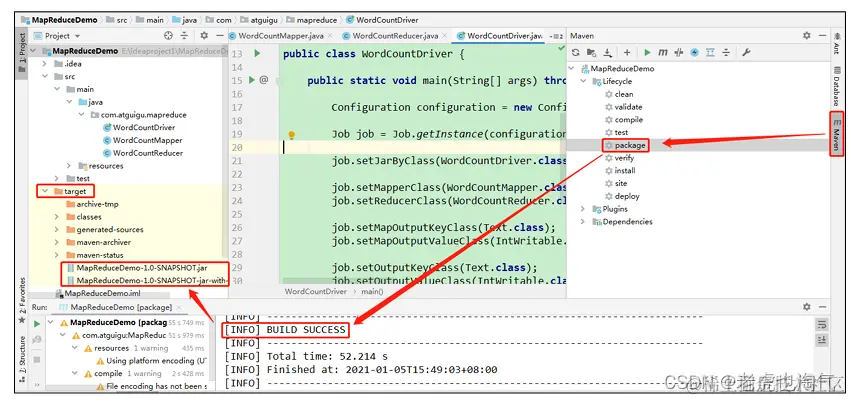Execute Maven Goal 'm' icon
The image size is (851, 401).
663,53
